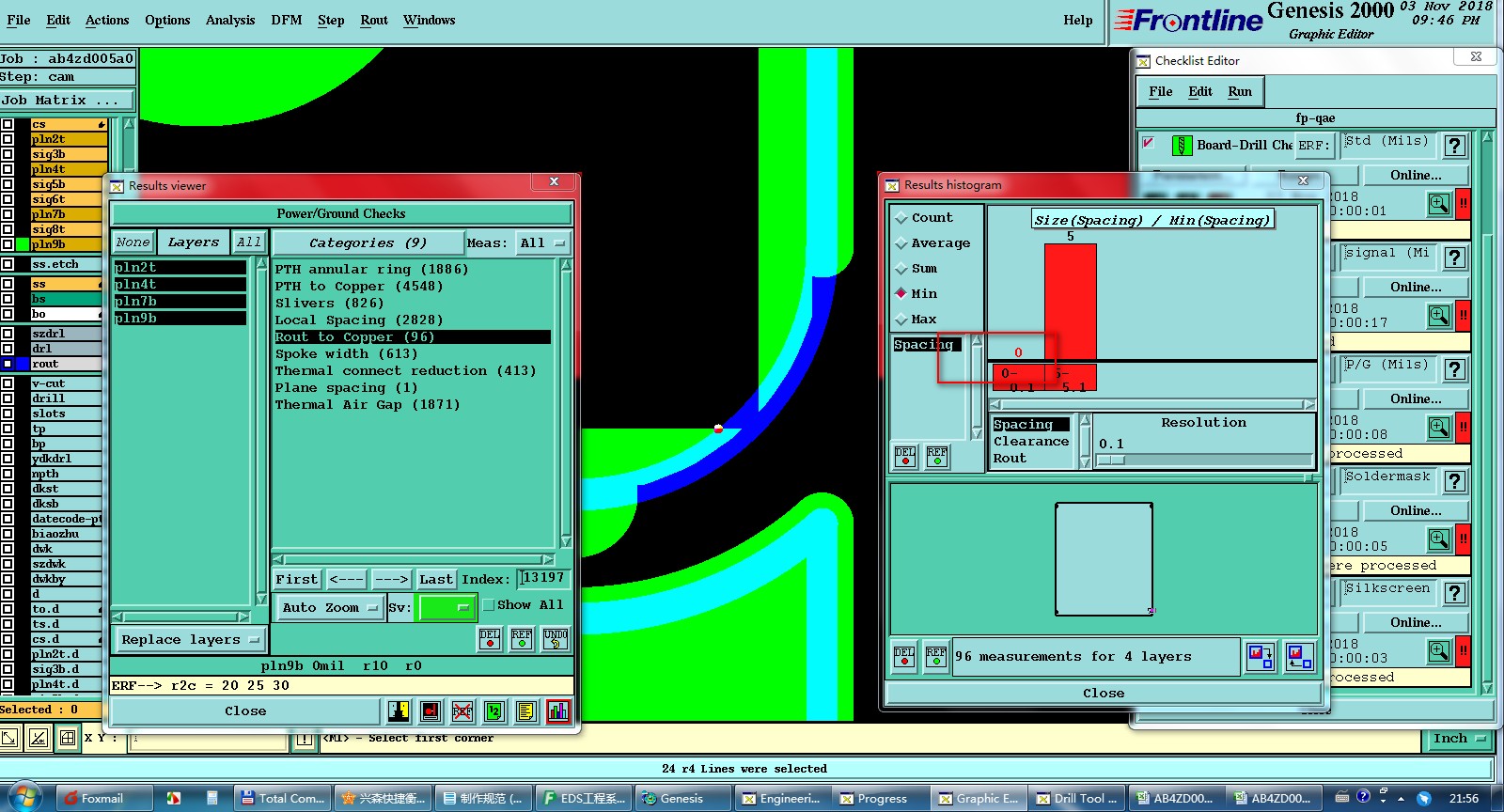Click question mark help for Std (Mils)
The width and height of the screenshot is (1504, 812).
1455,146
